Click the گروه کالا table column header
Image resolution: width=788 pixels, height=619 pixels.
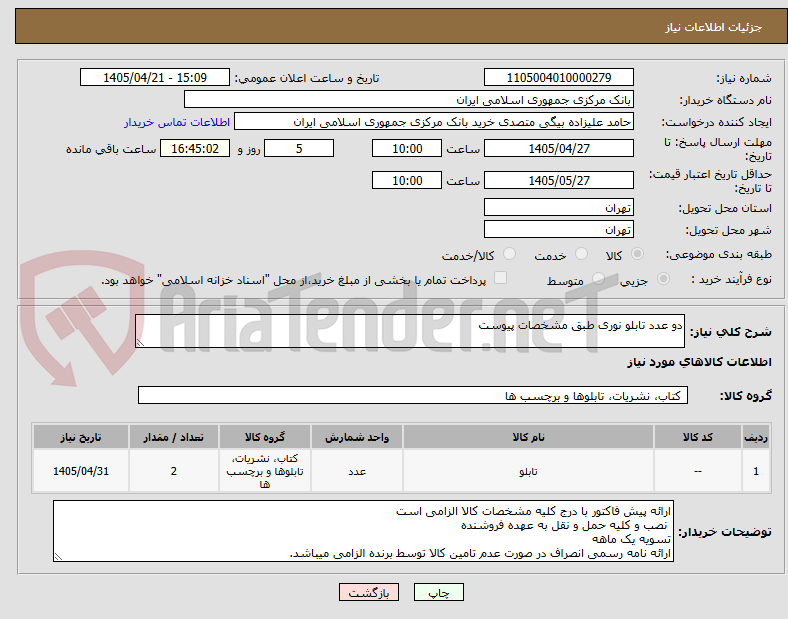tap(265, 437)
